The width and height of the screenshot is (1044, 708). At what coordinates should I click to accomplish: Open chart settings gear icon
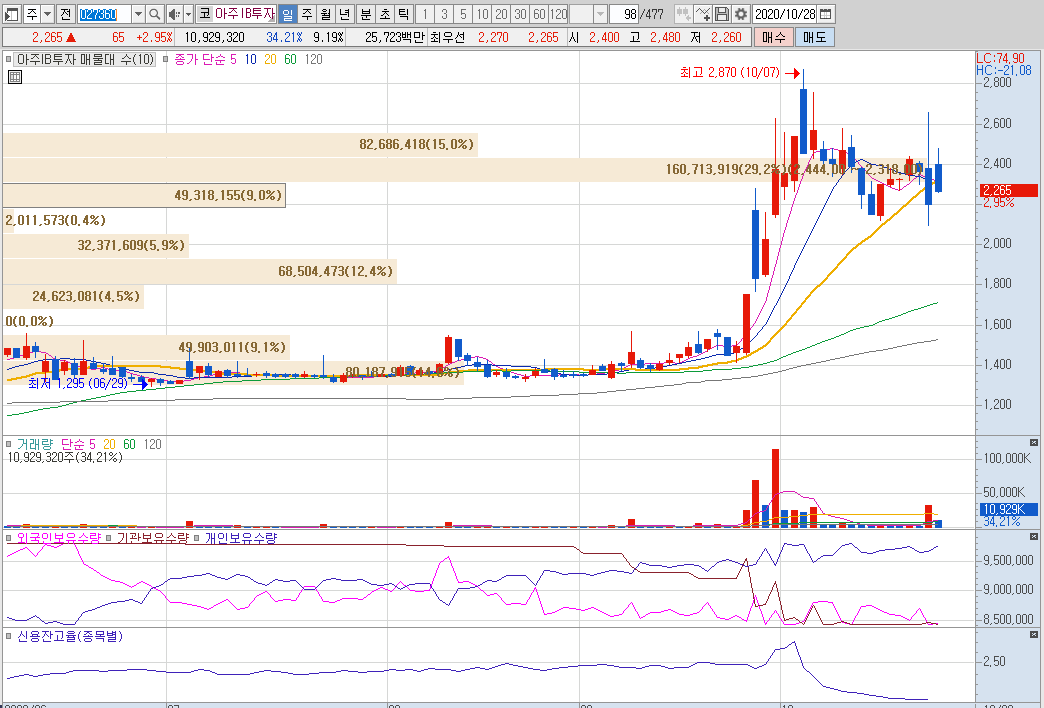point(740,14)
